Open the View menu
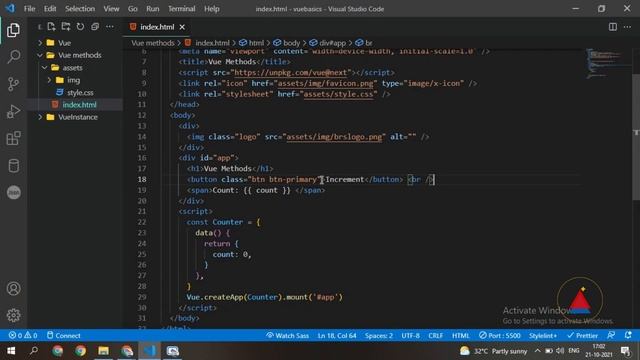 tap(111, 9)
